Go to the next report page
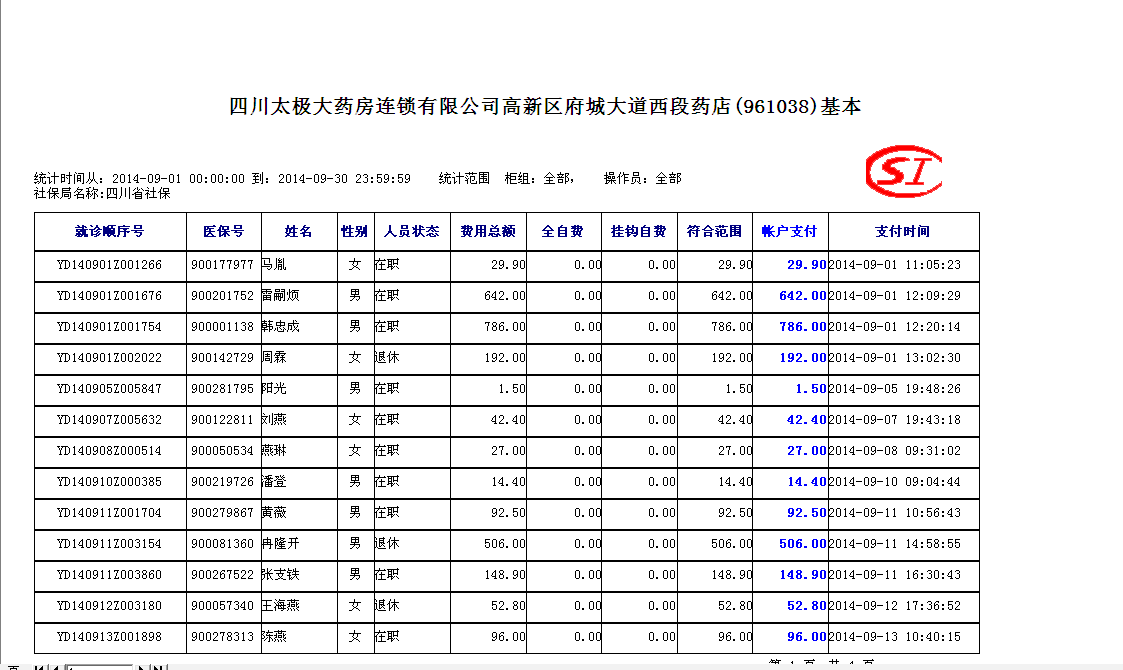Image resolution: width=1123 pixels, height=670 pixels. coord(142,667)
